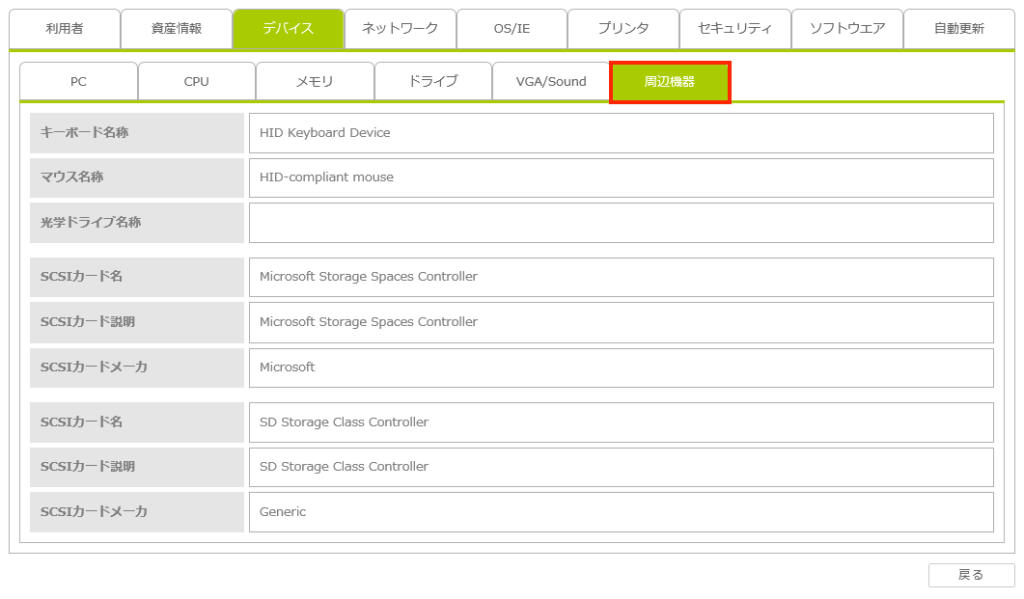Open the ドライブ sub-tab

pos(433,82)
